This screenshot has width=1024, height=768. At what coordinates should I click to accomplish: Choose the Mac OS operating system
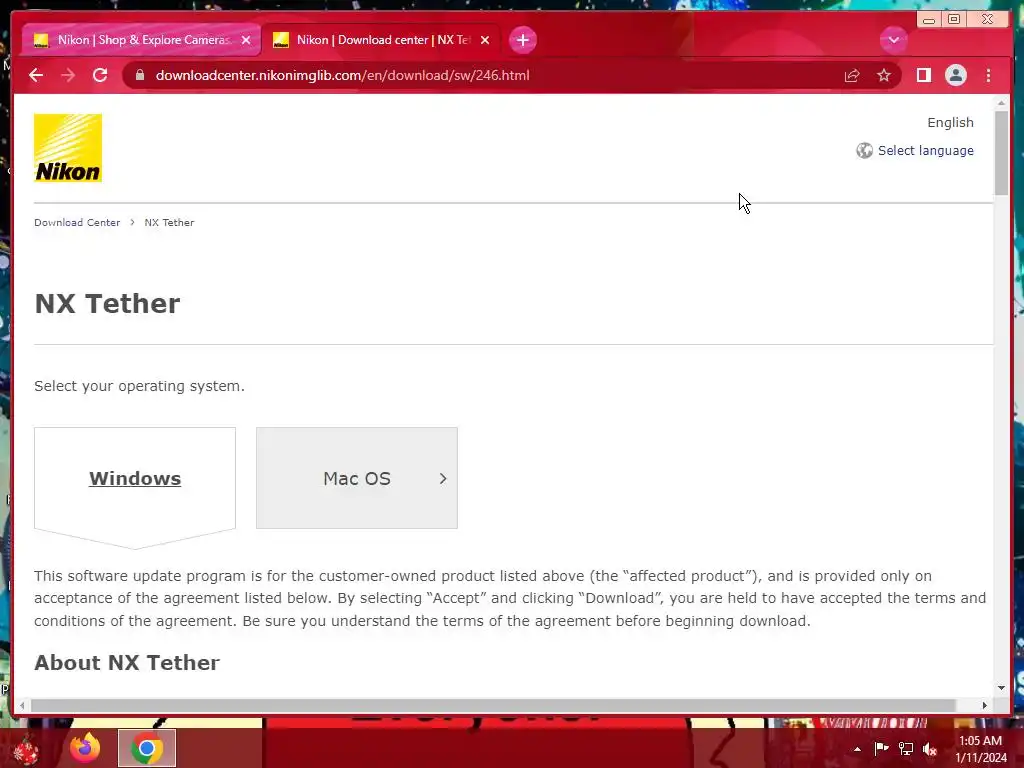click(x=357, y=478)
